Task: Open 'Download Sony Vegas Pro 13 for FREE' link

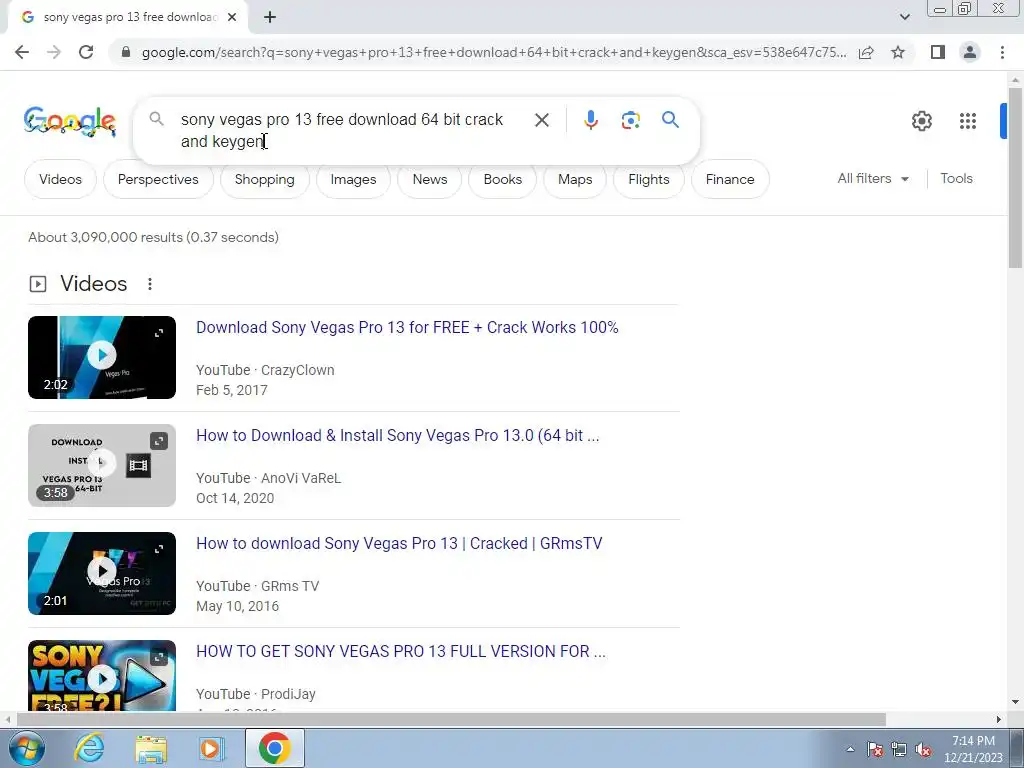Action: pyautogui.click(x=407, y=327)
